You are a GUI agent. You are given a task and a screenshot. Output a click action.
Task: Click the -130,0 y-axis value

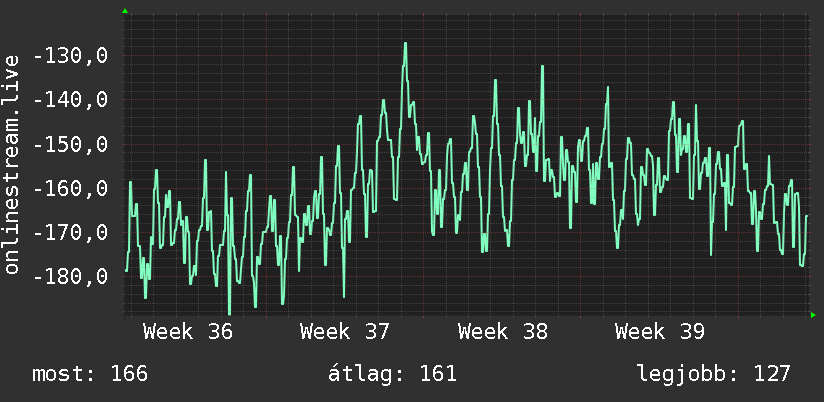(70, 56)
